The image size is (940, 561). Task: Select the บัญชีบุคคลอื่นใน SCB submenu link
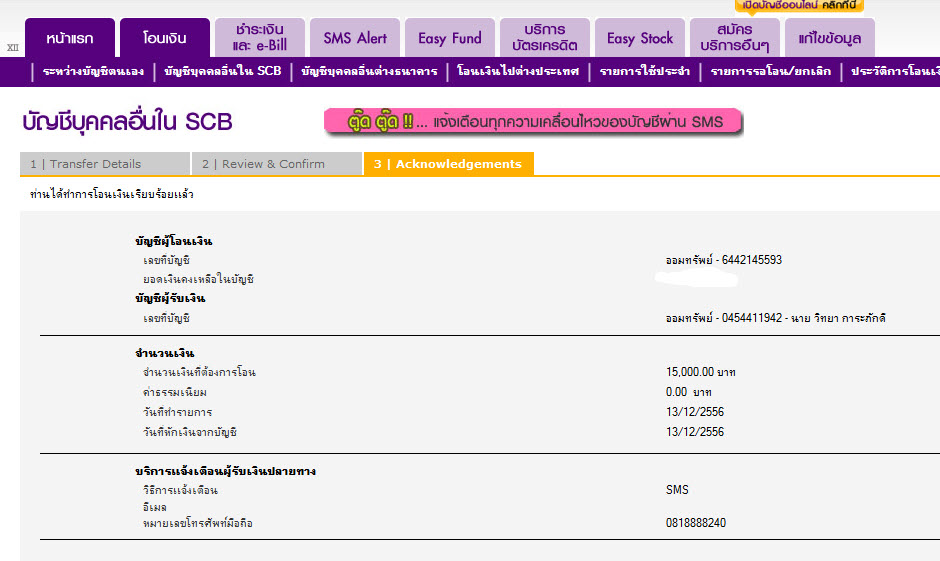(x=222, y=71)
